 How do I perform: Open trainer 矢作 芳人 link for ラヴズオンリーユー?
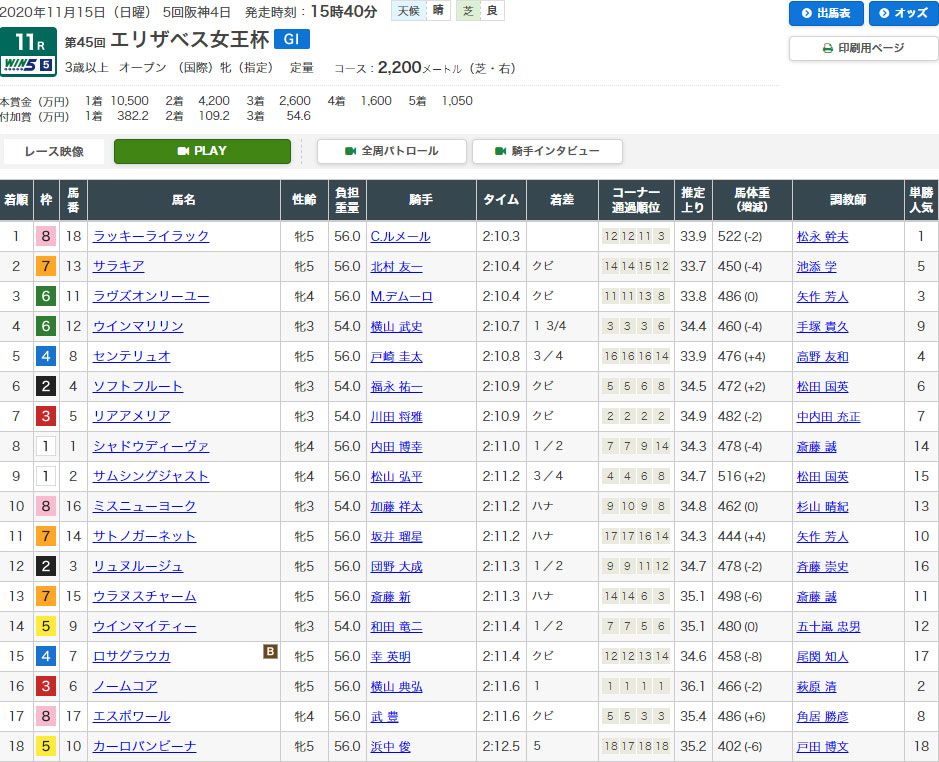click(822, 296)
